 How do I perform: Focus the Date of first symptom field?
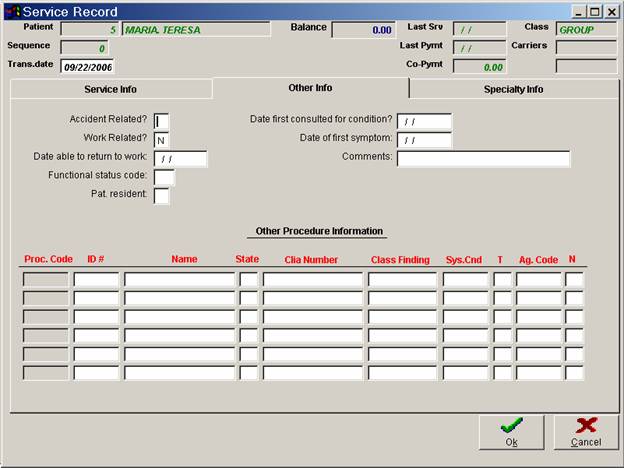coord(424,140)
